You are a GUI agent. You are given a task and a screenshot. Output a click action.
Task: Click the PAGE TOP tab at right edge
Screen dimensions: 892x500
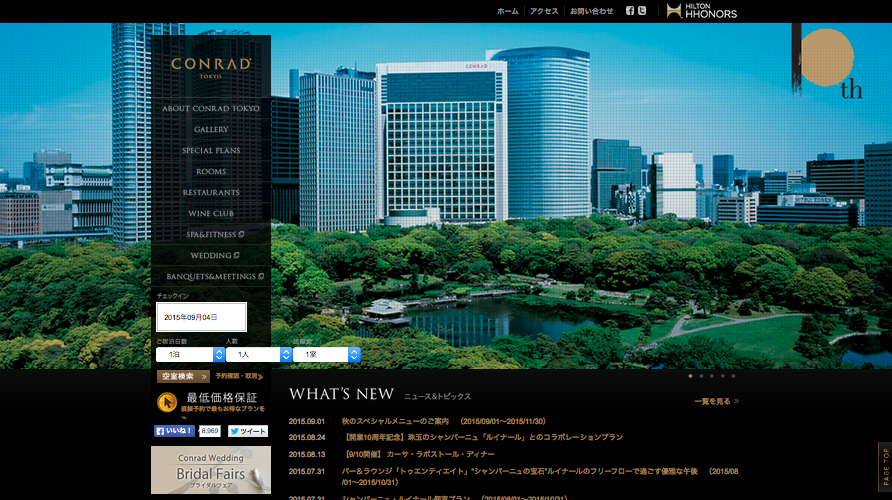pos(885,466)
